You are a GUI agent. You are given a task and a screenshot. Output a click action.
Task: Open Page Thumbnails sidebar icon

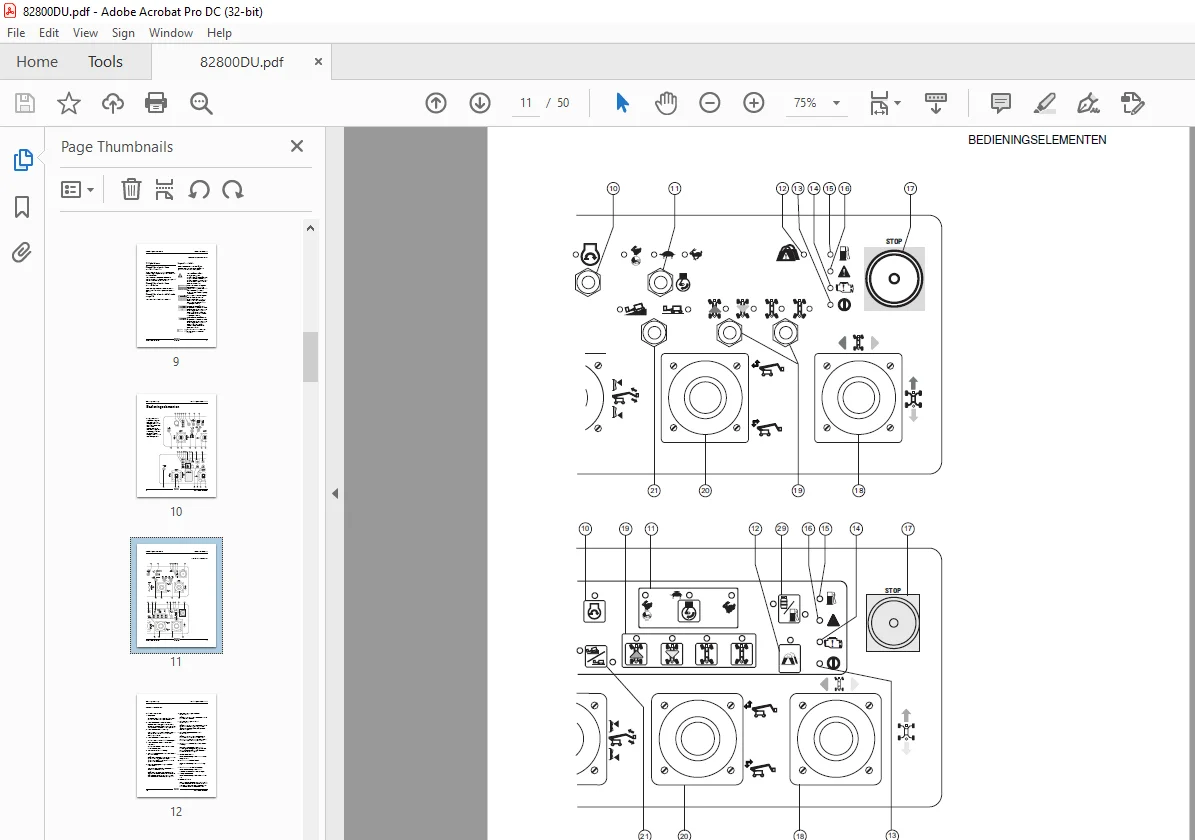pos(23,160)
